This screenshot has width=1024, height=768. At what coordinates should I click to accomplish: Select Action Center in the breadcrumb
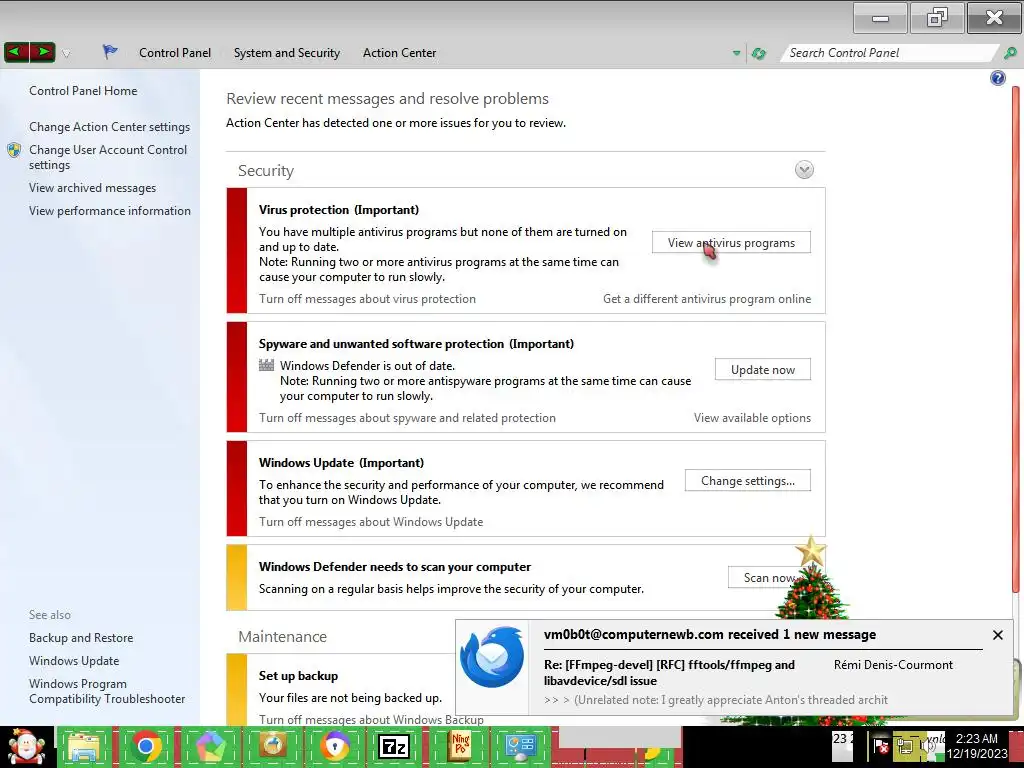399,53
